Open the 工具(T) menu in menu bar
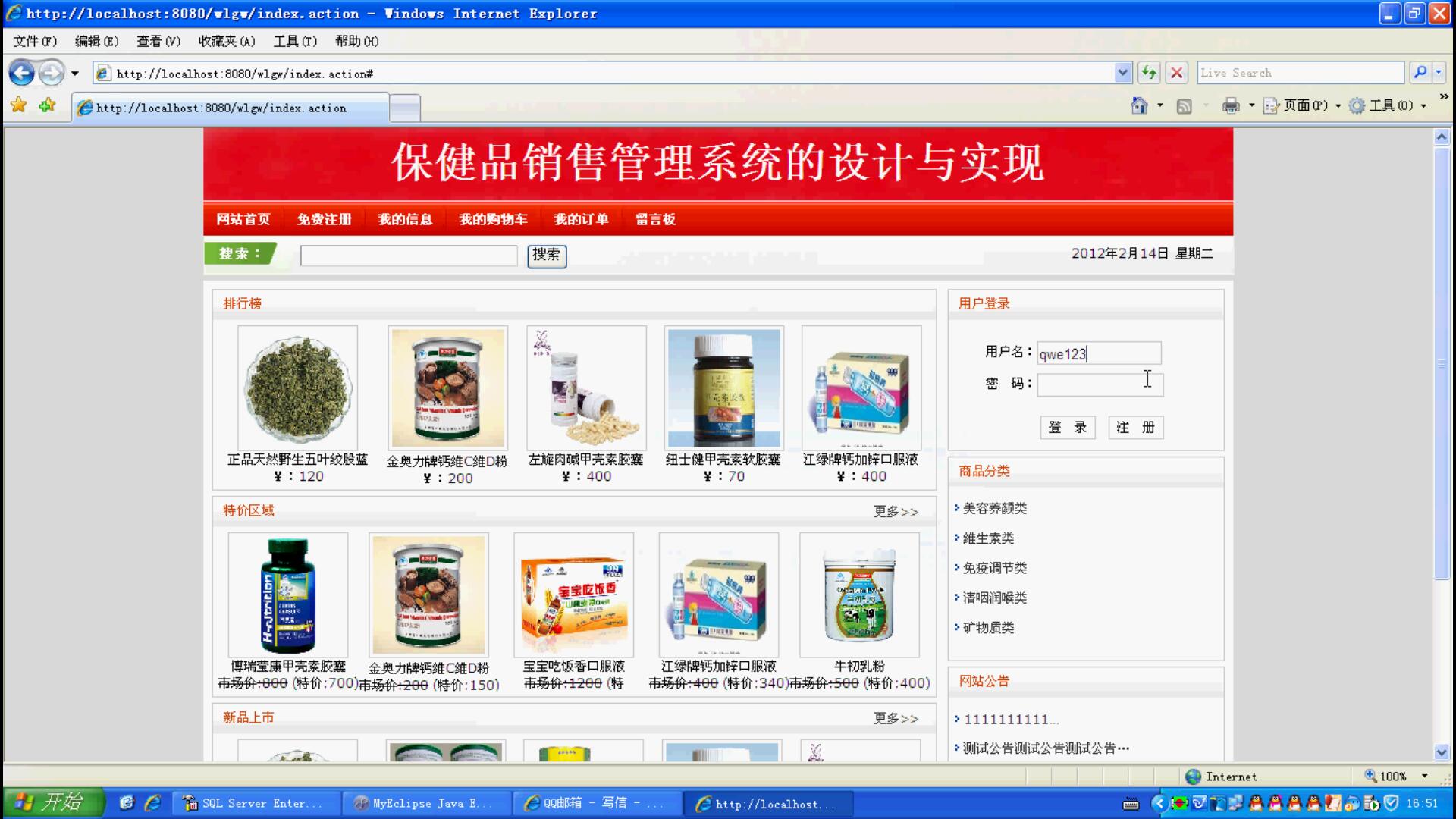Image resolution: width=1456 pixels, height=819 pixels. 295,41
